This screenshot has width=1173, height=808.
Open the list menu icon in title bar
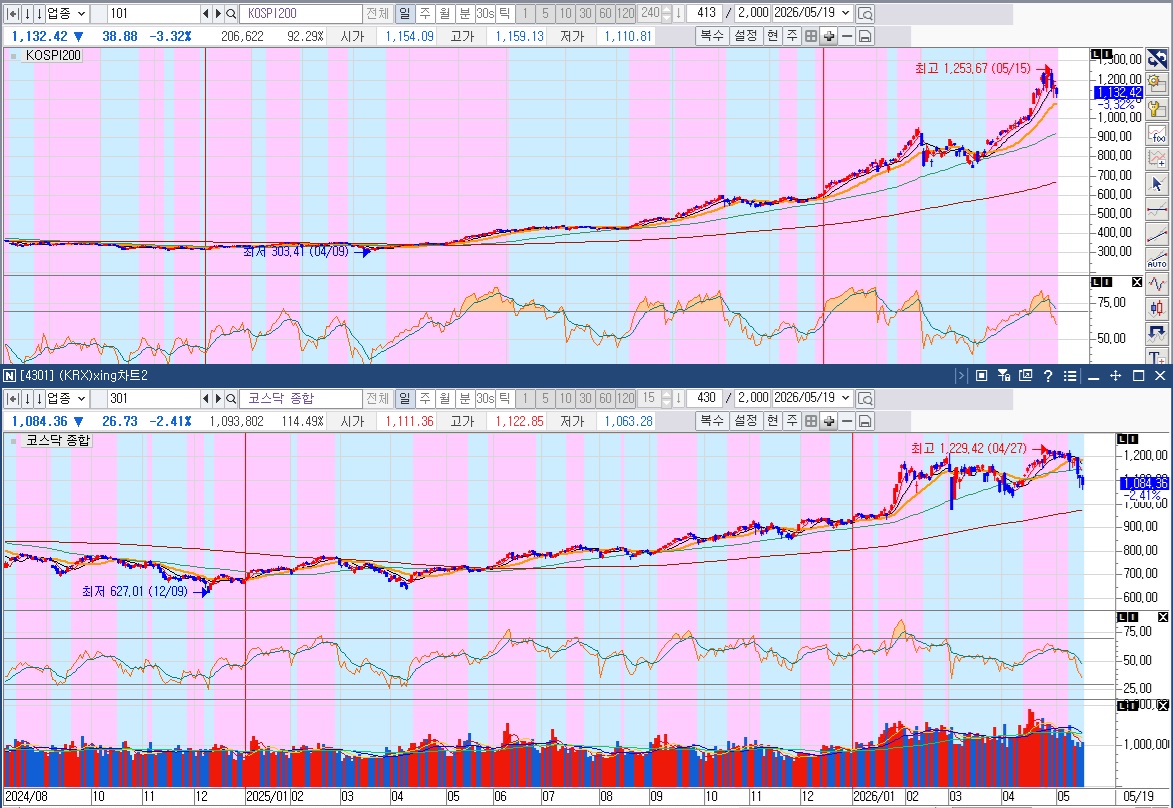pos(1071,376)
